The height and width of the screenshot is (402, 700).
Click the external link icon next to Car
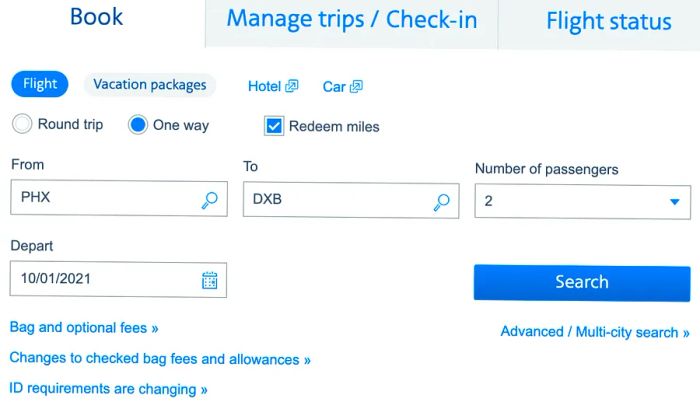pos(356,86)
